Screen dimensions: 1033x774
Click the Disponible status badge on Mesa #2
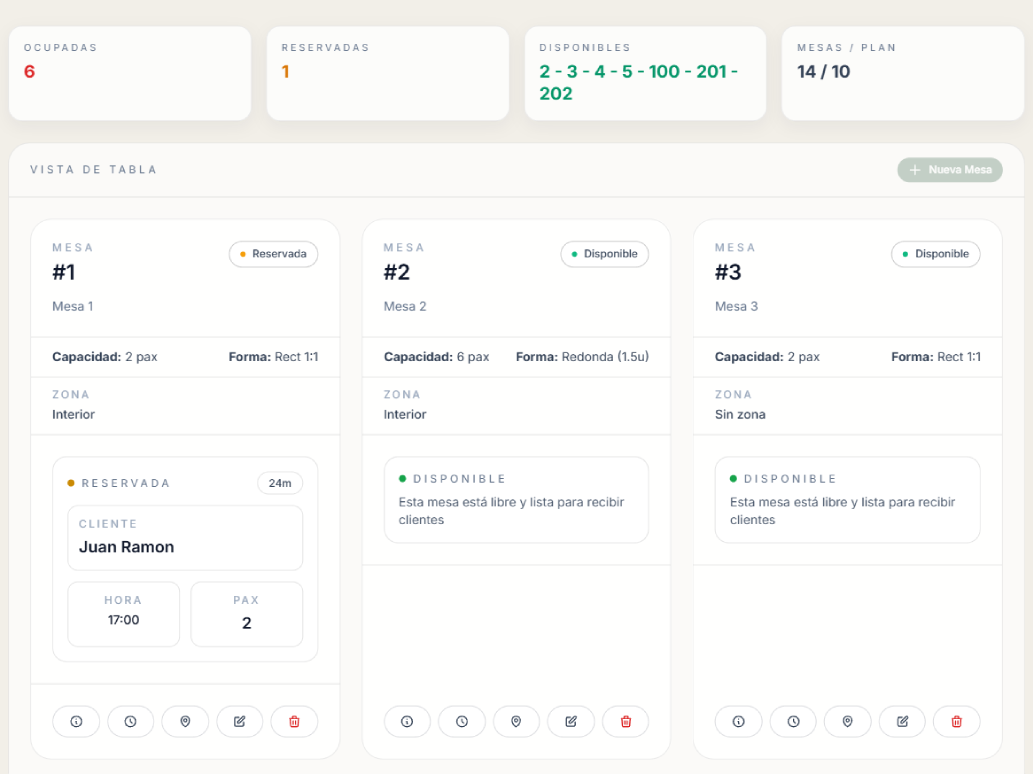[604, 254]
